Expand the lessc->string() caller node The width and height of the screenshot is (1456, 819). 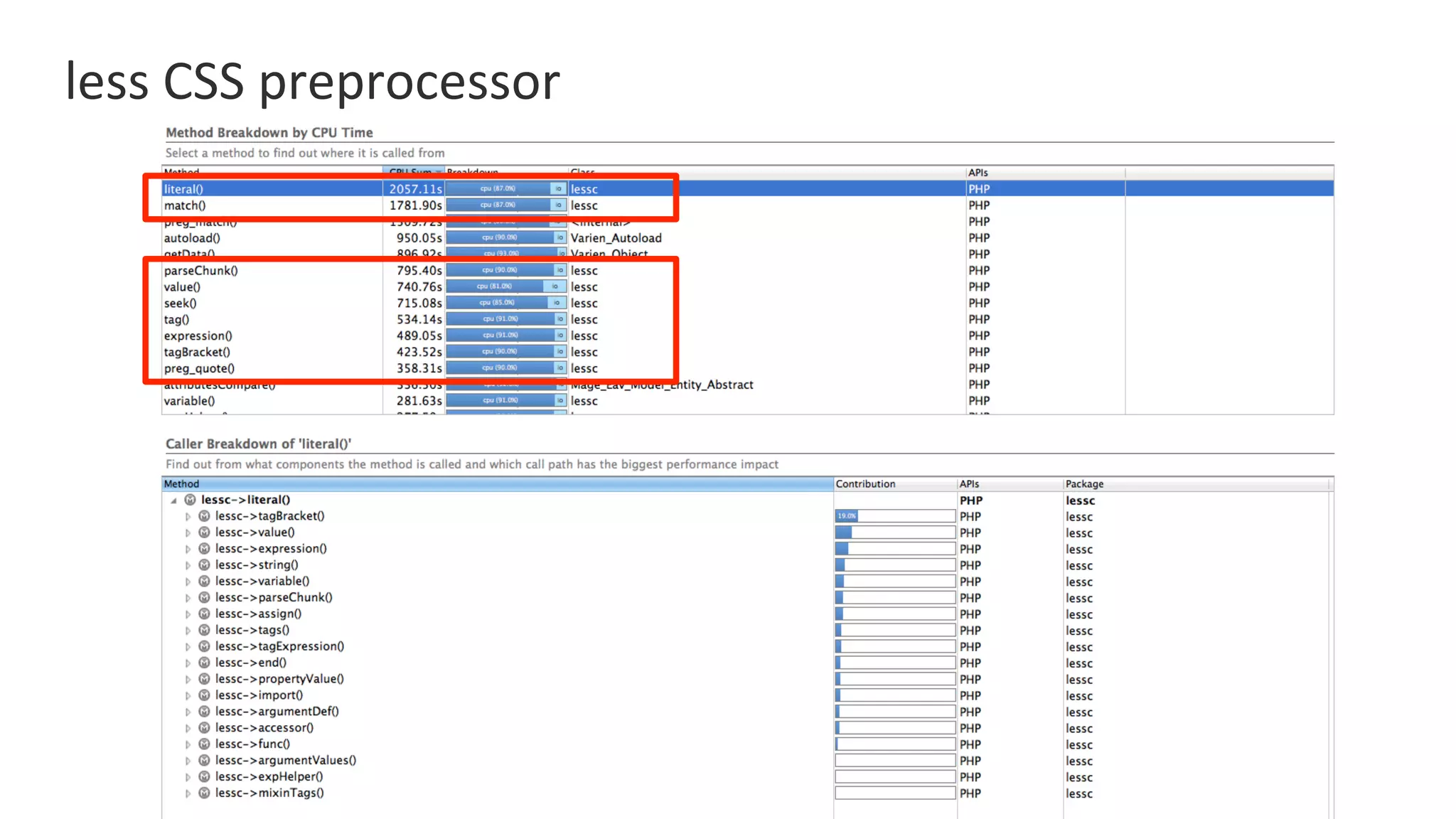188,566
